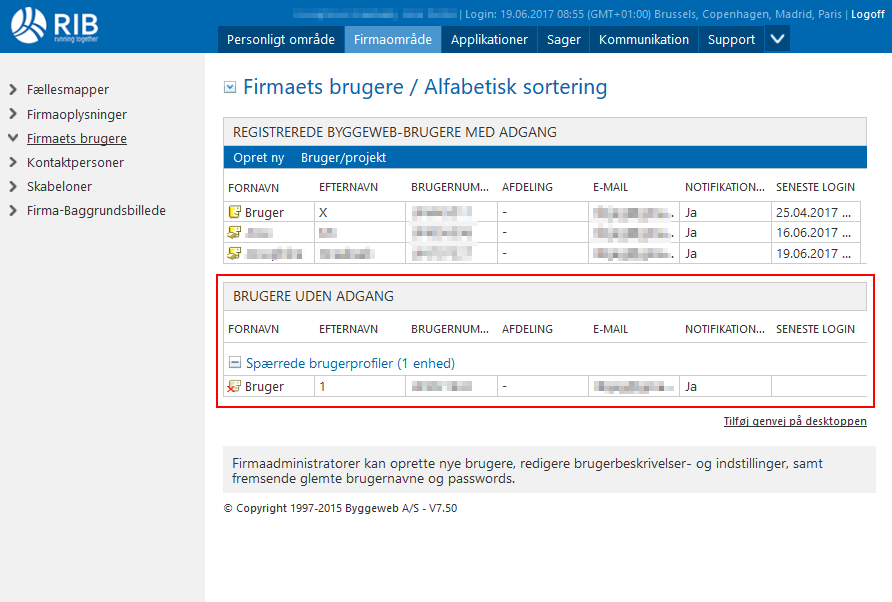Collapse Spærrede brugerprofiler group
Screen dimensions: 892x602
click(x=235, y=364)
